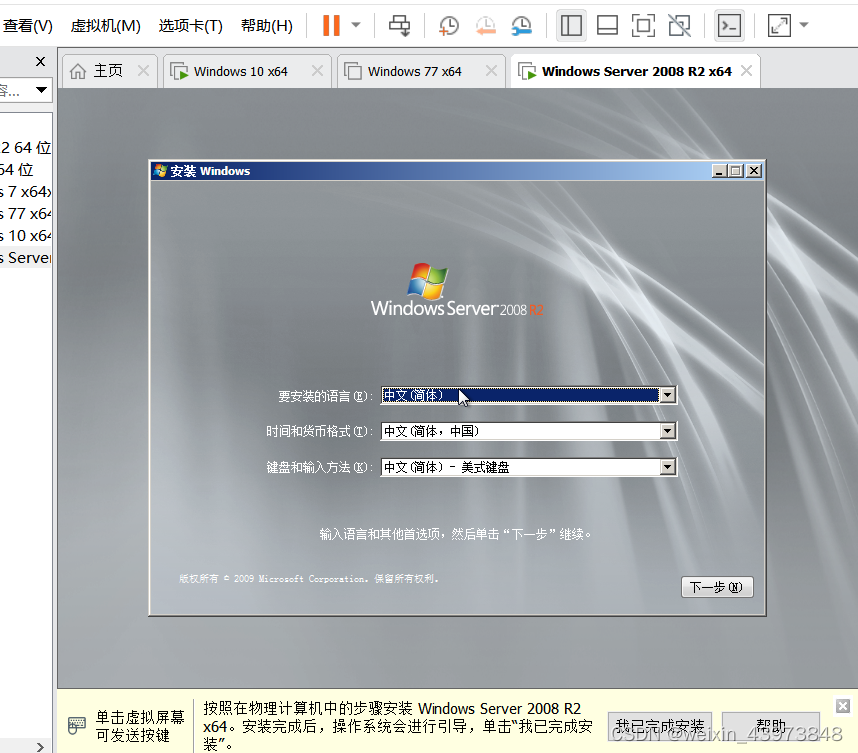Click the home icon on the 主页 tab

point(78,71)
